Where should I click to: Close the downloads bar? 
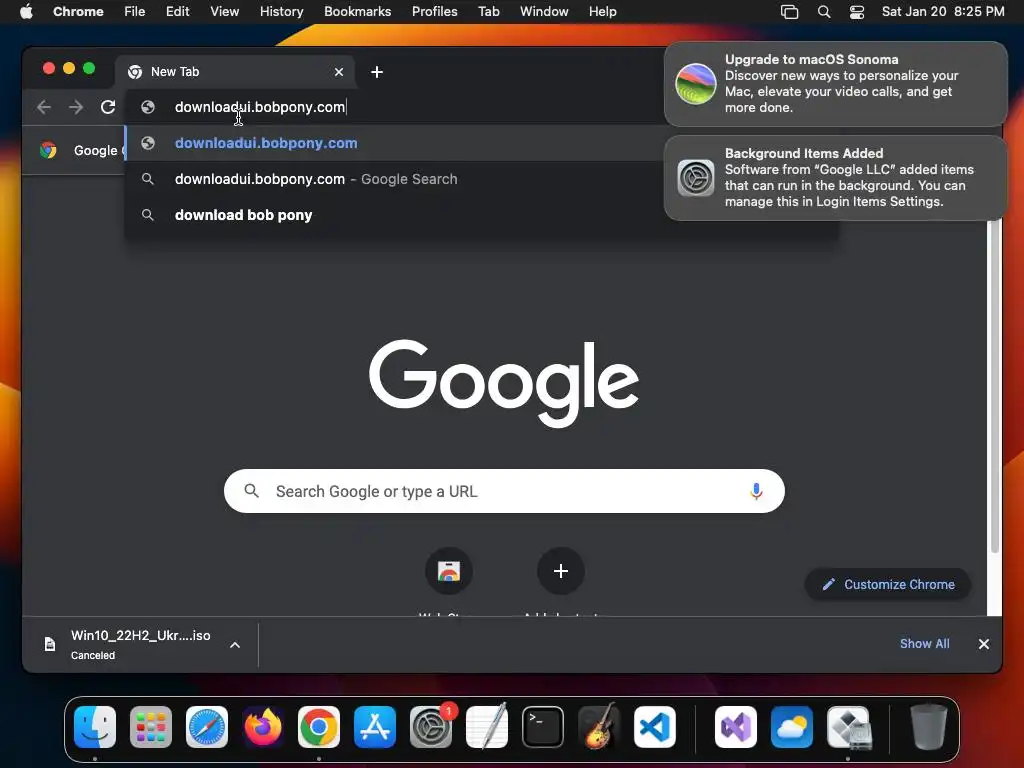[984, 644]
